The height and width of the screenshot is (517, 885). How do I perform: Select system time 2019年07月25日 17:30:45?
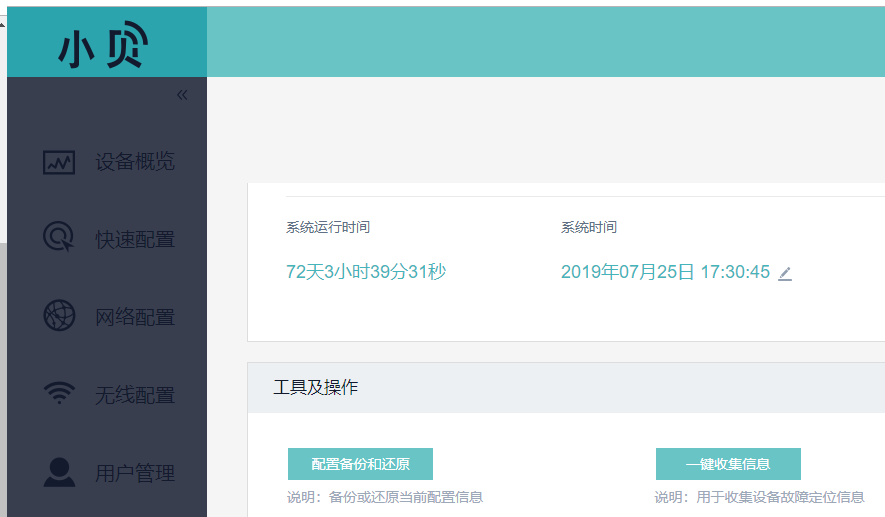tap(665, 271)
